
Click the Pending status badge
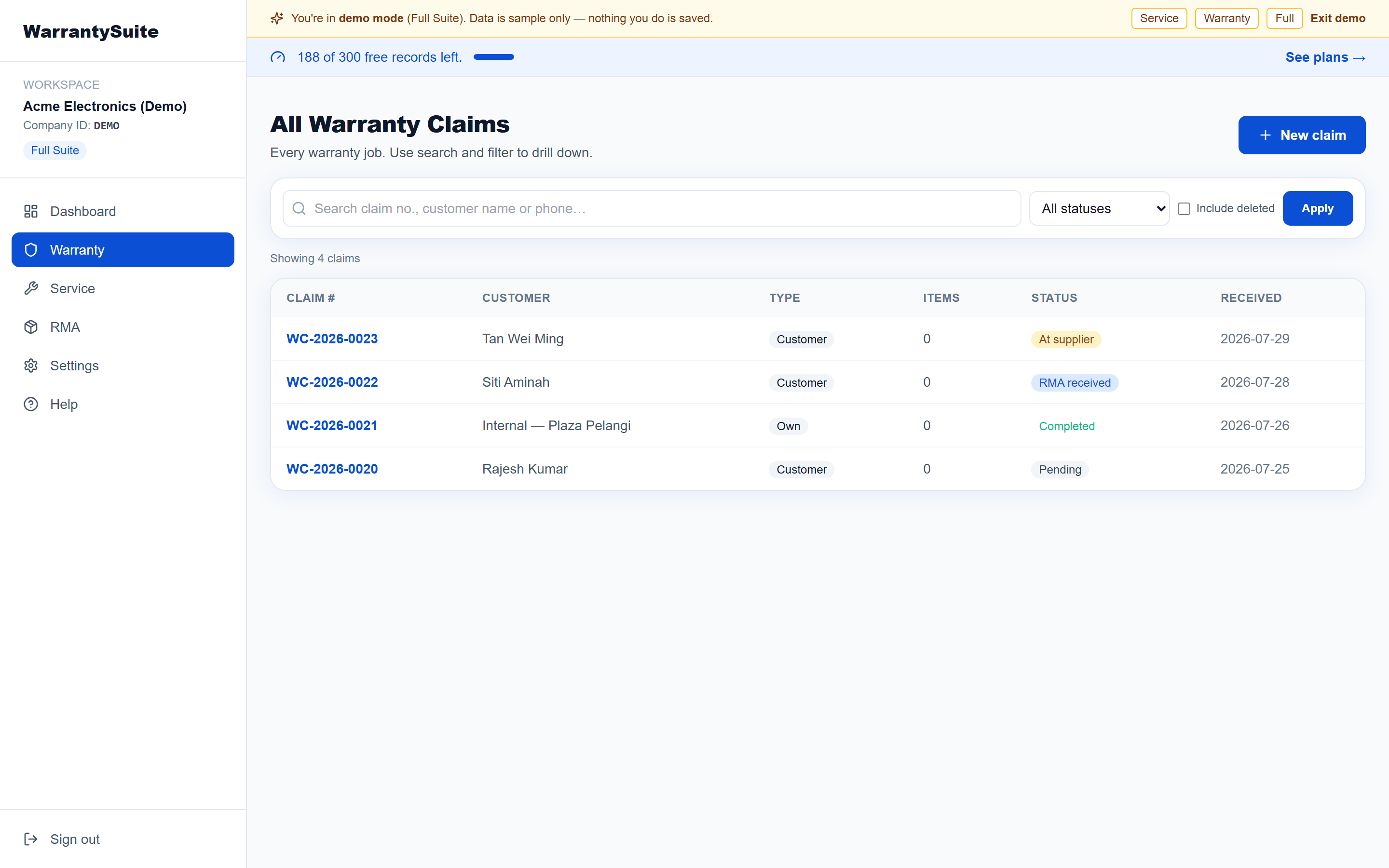point(1060,470)
